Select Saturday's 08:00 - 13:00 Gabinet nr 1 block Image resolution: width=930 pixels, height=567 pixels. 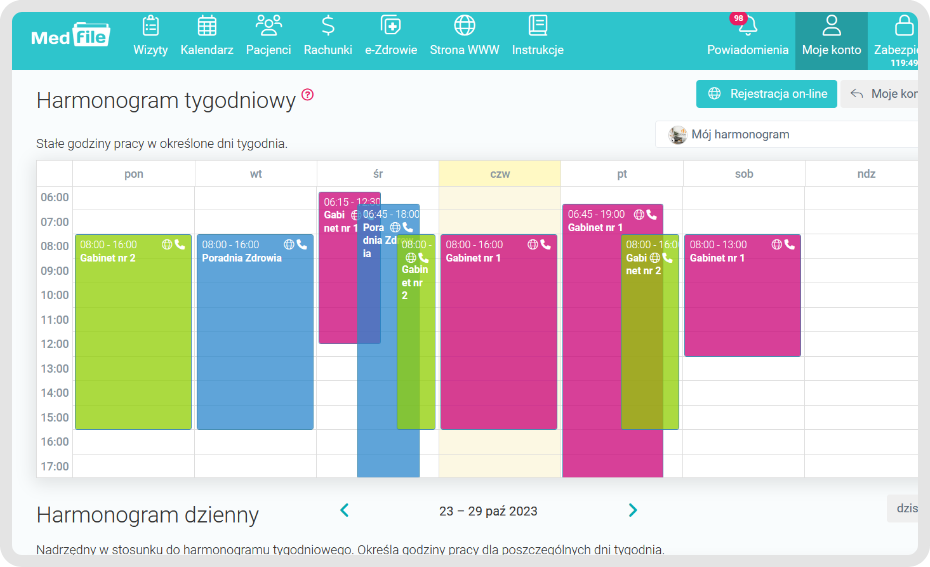pos(742,300)
